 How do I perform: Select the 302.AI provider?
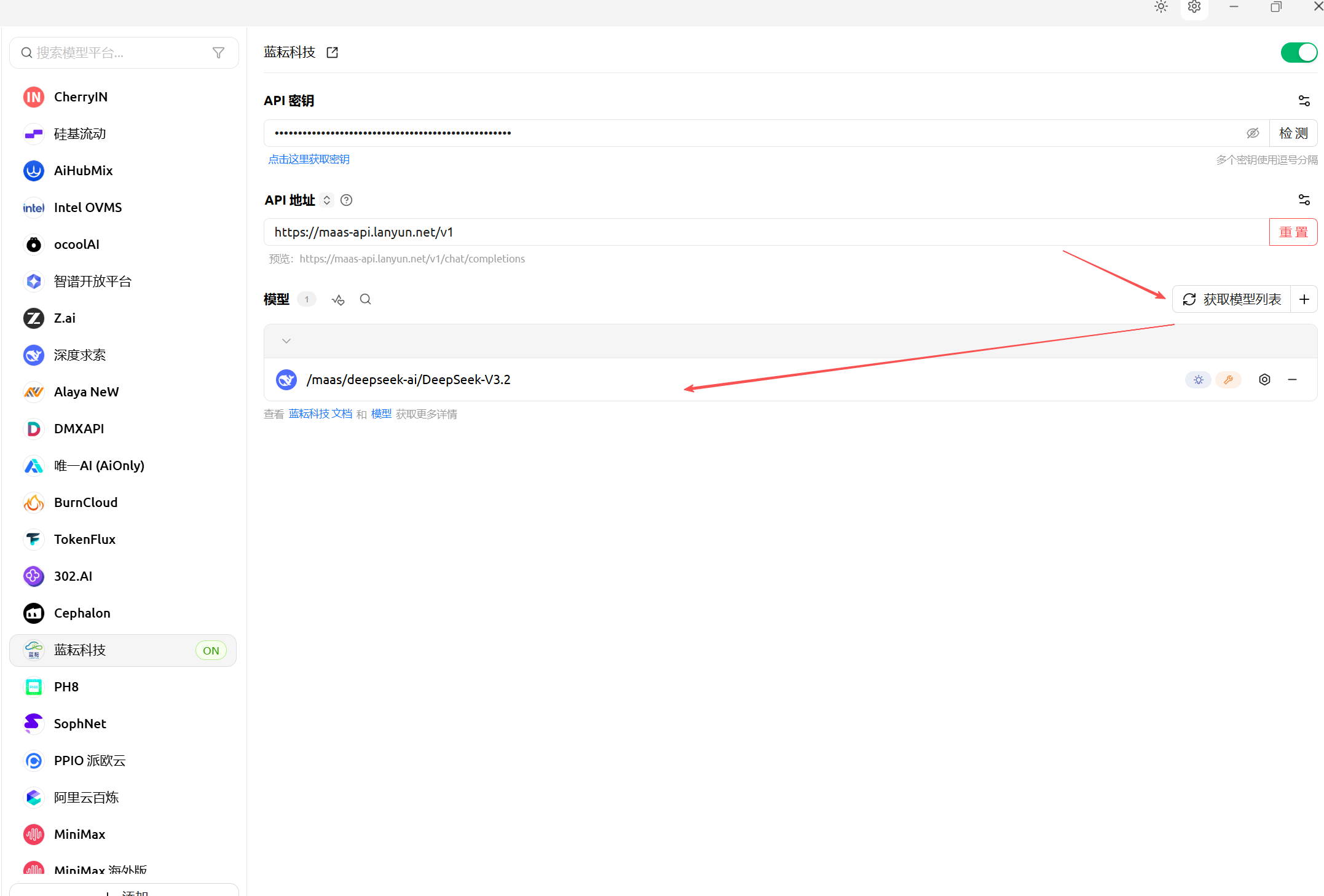(x=123, y=576)
